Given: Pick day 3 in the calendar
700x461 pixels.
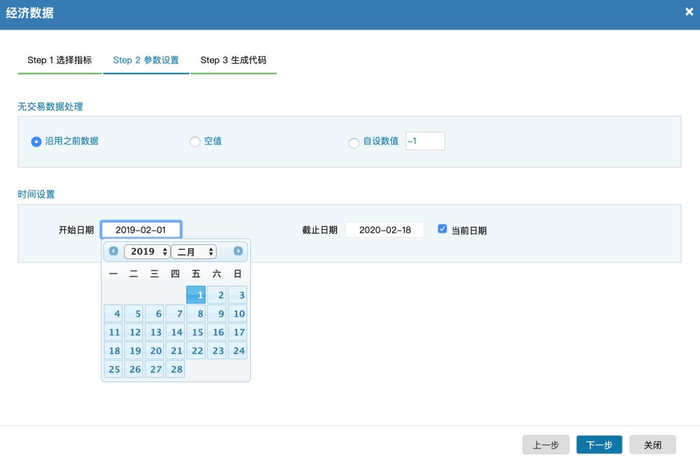Looking at the screenshot, I should (x=238, y=295).
